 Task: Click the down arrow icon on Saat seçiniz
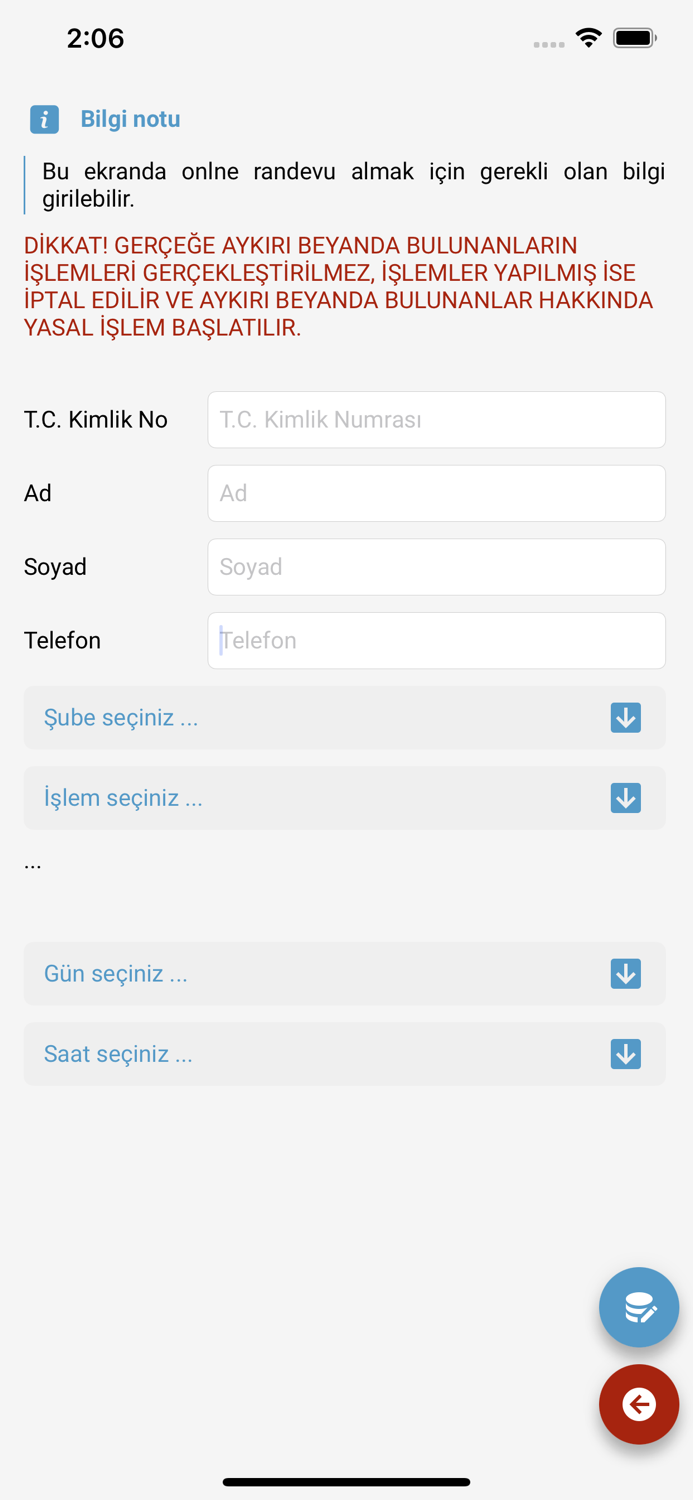tap(625, 1053)
